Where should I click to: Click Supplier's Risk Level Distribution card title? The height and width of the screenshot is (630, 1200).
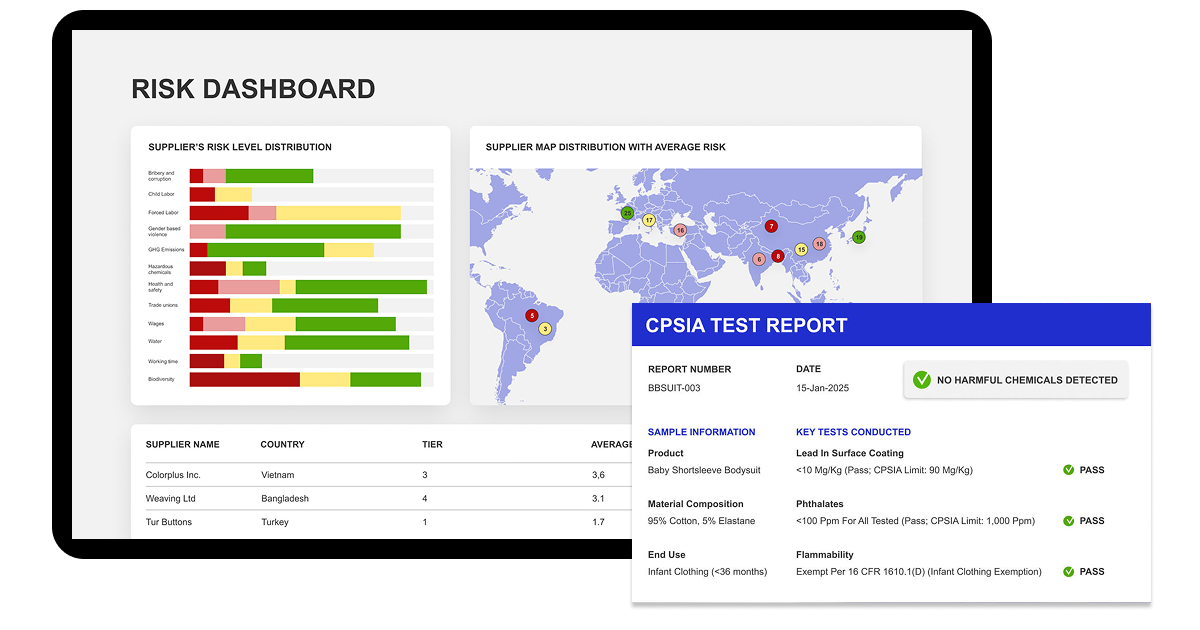[240, 147]
